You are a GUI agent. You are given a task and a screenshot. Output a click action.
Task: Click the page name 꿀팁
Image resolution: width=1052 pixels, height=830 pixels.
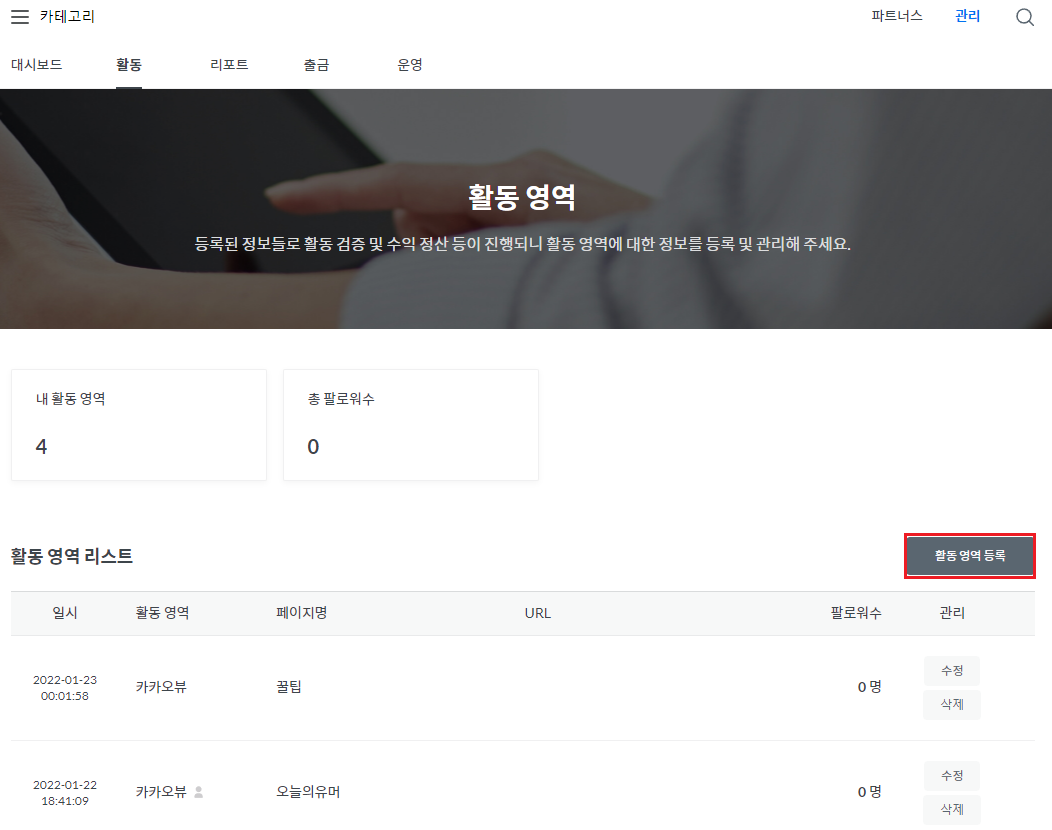tap(288, 687)
